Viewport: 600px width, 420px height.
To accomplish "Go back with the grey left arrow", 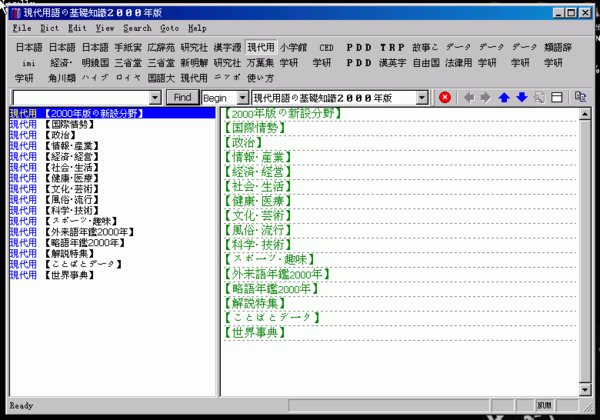I will (468, 98).
